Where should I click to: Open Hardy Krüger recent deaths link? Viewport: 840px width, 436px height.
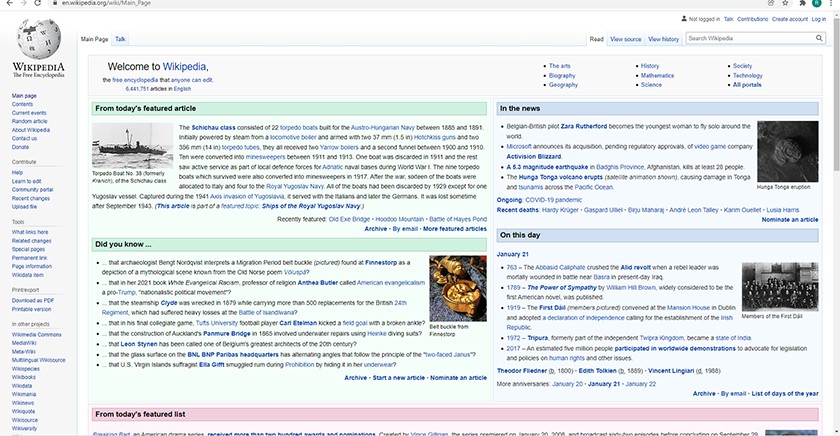pyautogui.click(x=560, y=210)
